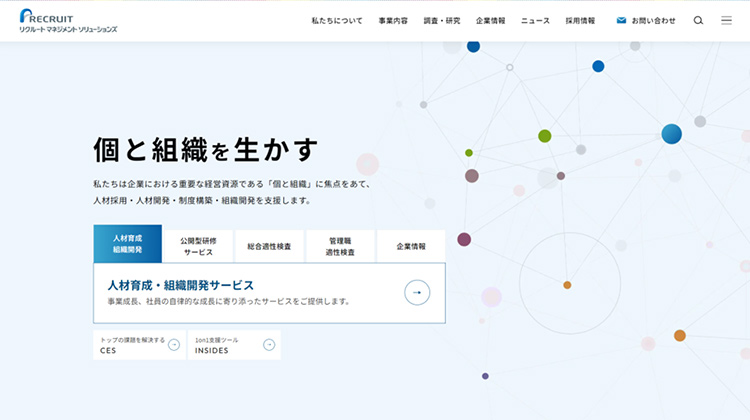750x420 pixels.
Task: Go to ニュース in the header
Action: pyautogui.click(x=535, y=20)
